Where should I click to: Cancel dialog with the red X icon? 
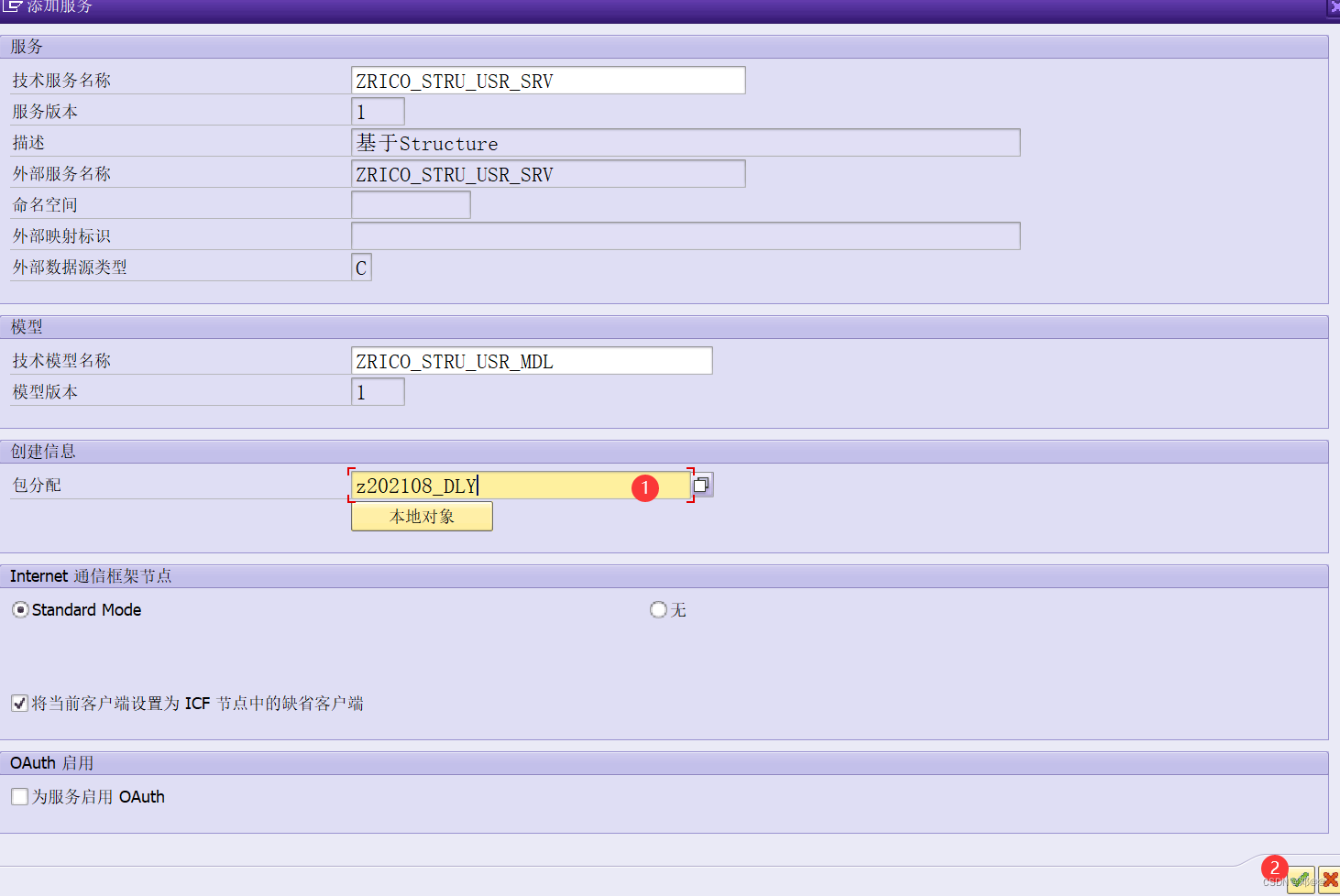(1329, 880)
